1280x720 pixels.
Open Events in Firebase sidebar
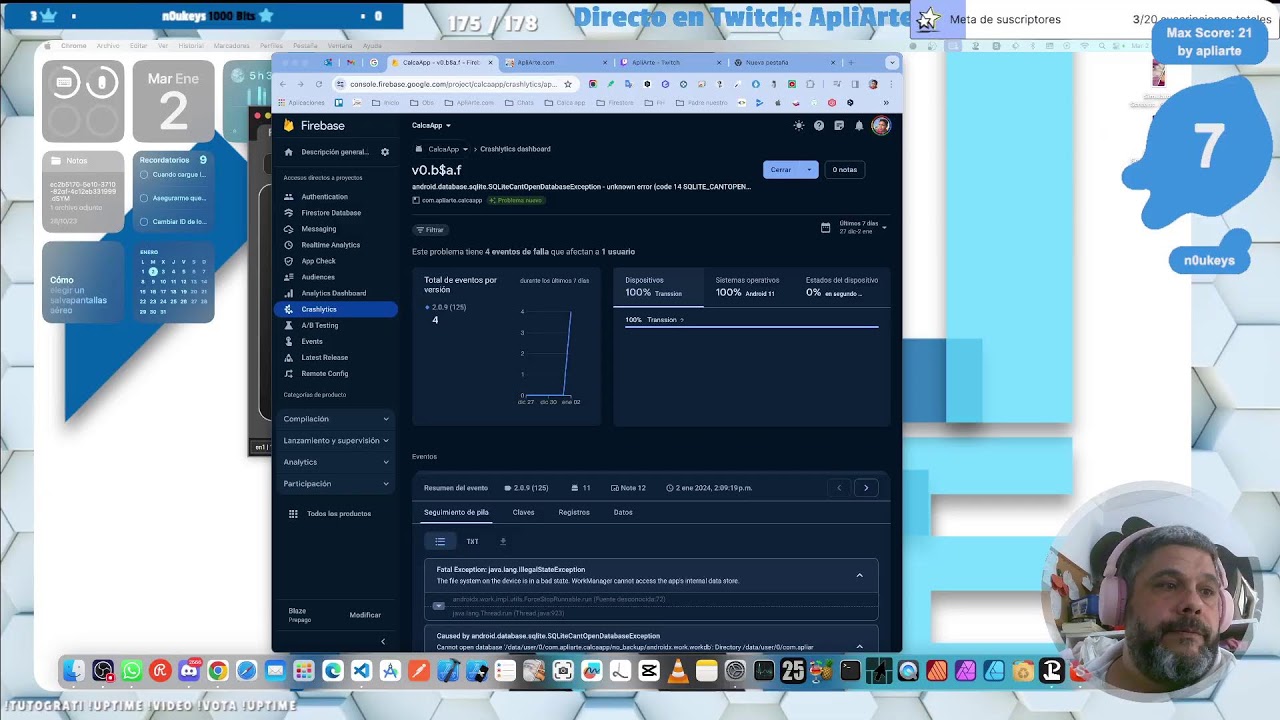point(312,341)
